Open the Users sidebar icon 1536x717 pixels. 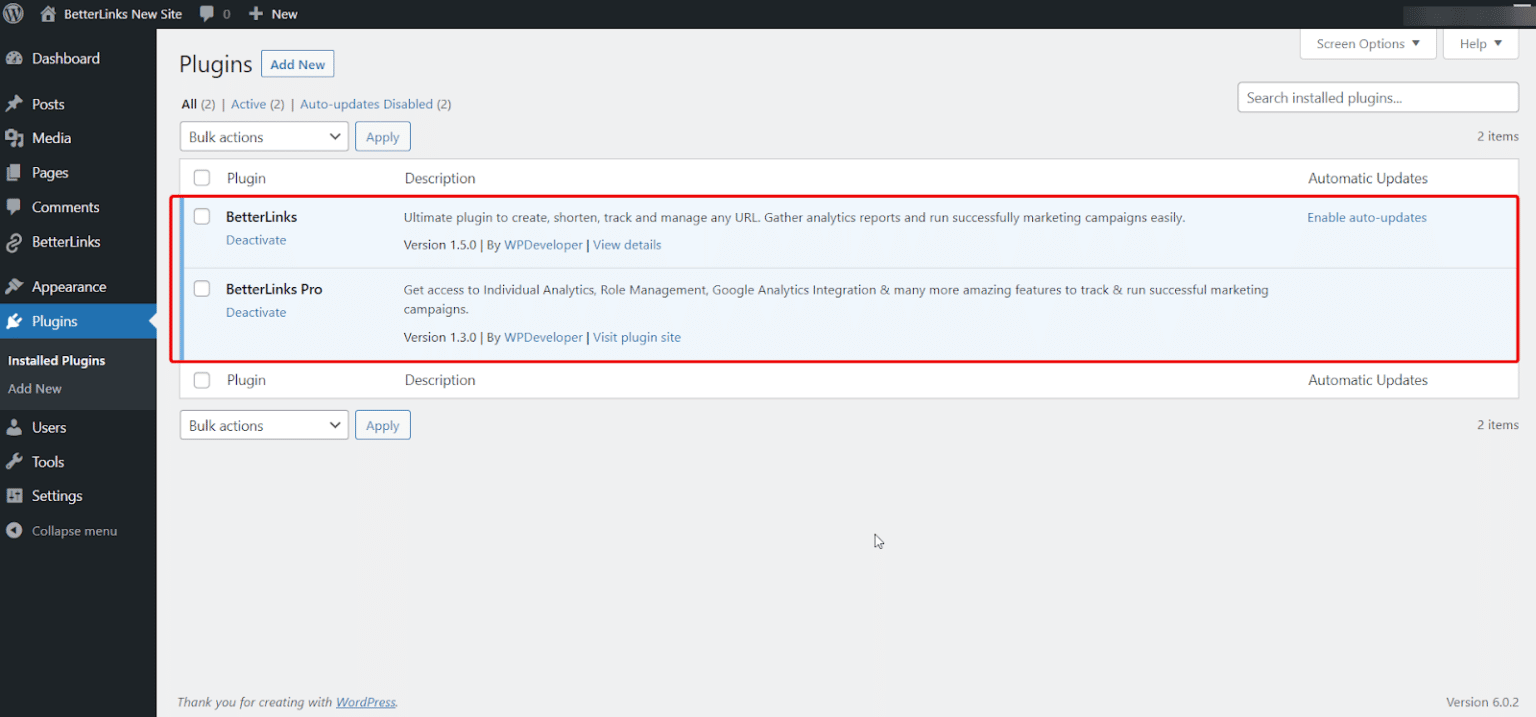point(15,427)
